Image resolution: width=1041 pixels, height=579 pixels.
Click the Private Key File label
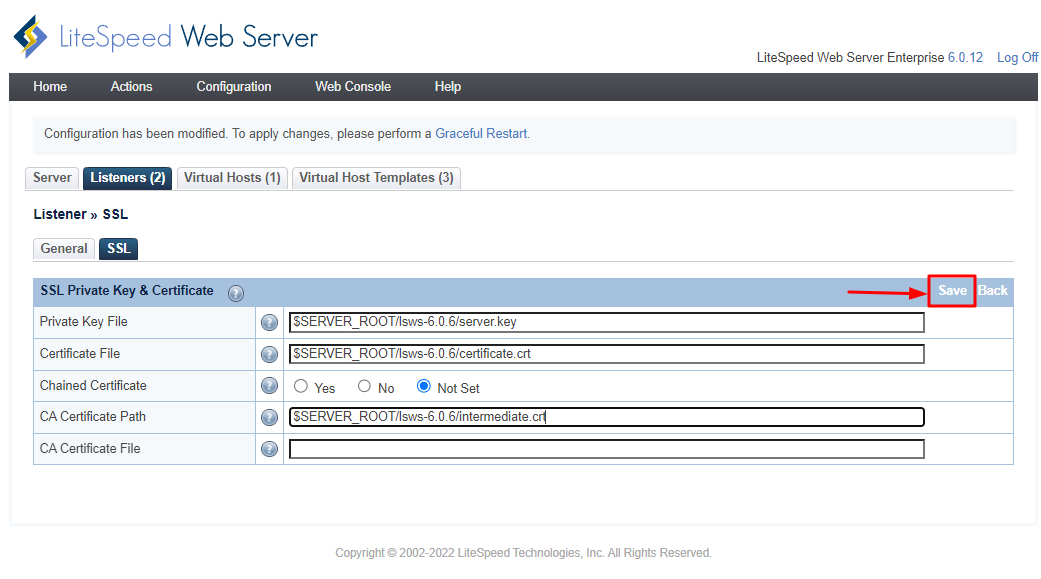click(x=84, y=321)
